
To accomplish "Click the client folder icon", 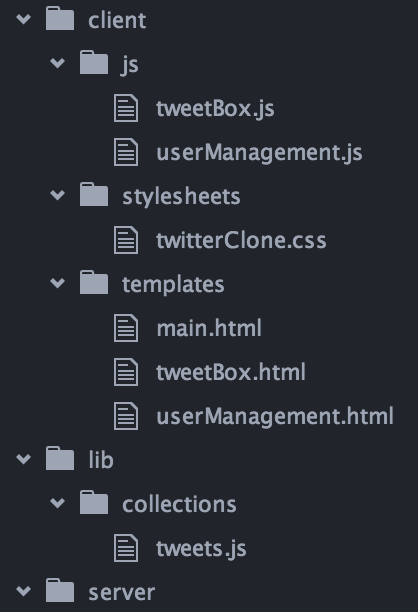I will tap(60, 18).
